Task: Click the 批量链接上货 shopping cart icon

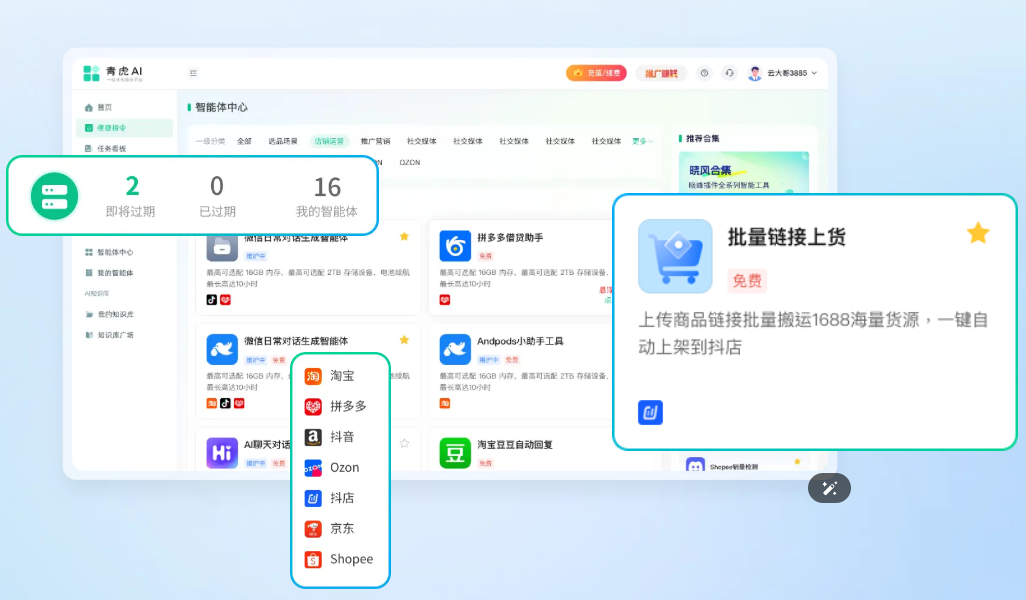Action: point(675,256)
